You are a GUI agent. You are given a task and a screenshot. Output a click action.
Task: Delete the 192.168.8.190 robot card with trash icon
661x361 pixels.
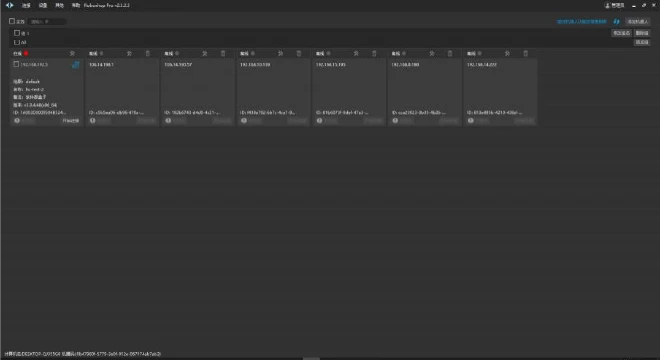pyautogui.click(x=450, y=54)
